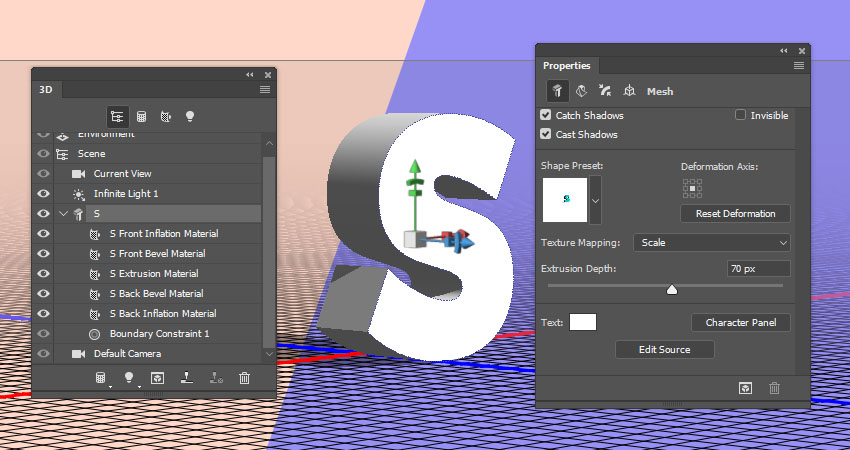Enable the Invisible checkbox
The width and height of the screenshot is (850, 450).
[x=740, y=116]
